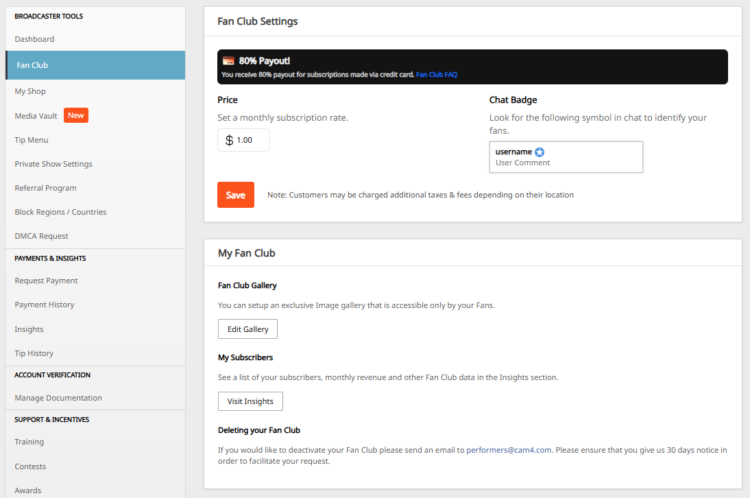This screenshot has height=498, width=750.
Task: Click the credit card payout icon
Action: coord(229,61)
